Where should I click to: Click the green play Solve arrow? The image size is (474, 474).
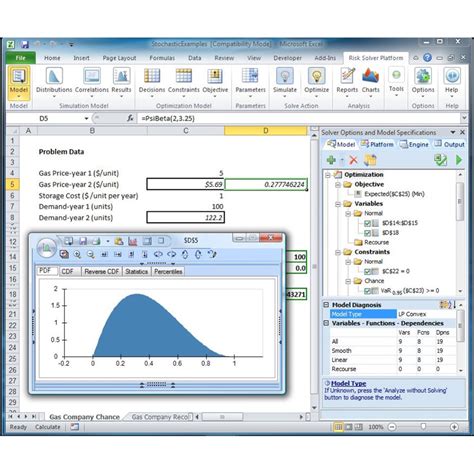tap(459, 160)
